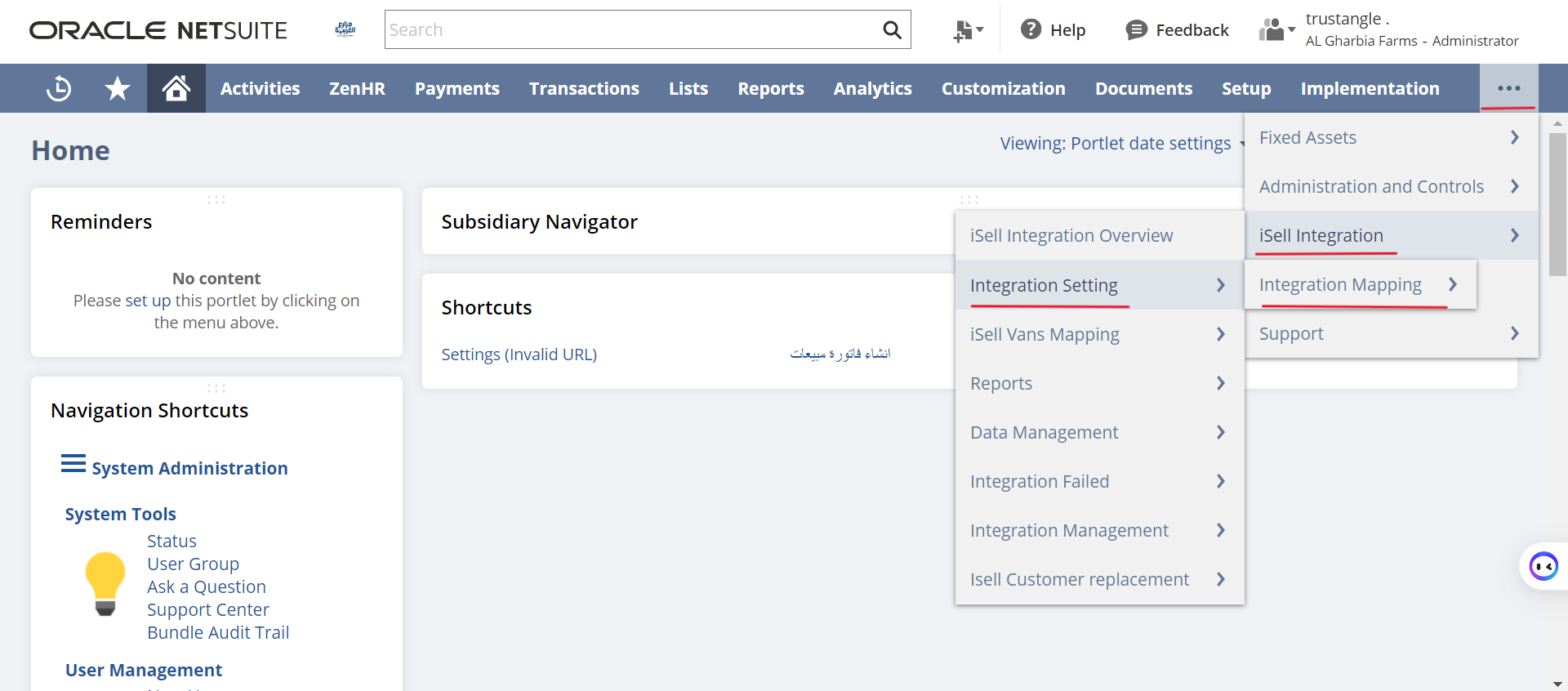Click the scrollbar down arrow
This screenshot has width=1568, height=691.
point(1557,684)
